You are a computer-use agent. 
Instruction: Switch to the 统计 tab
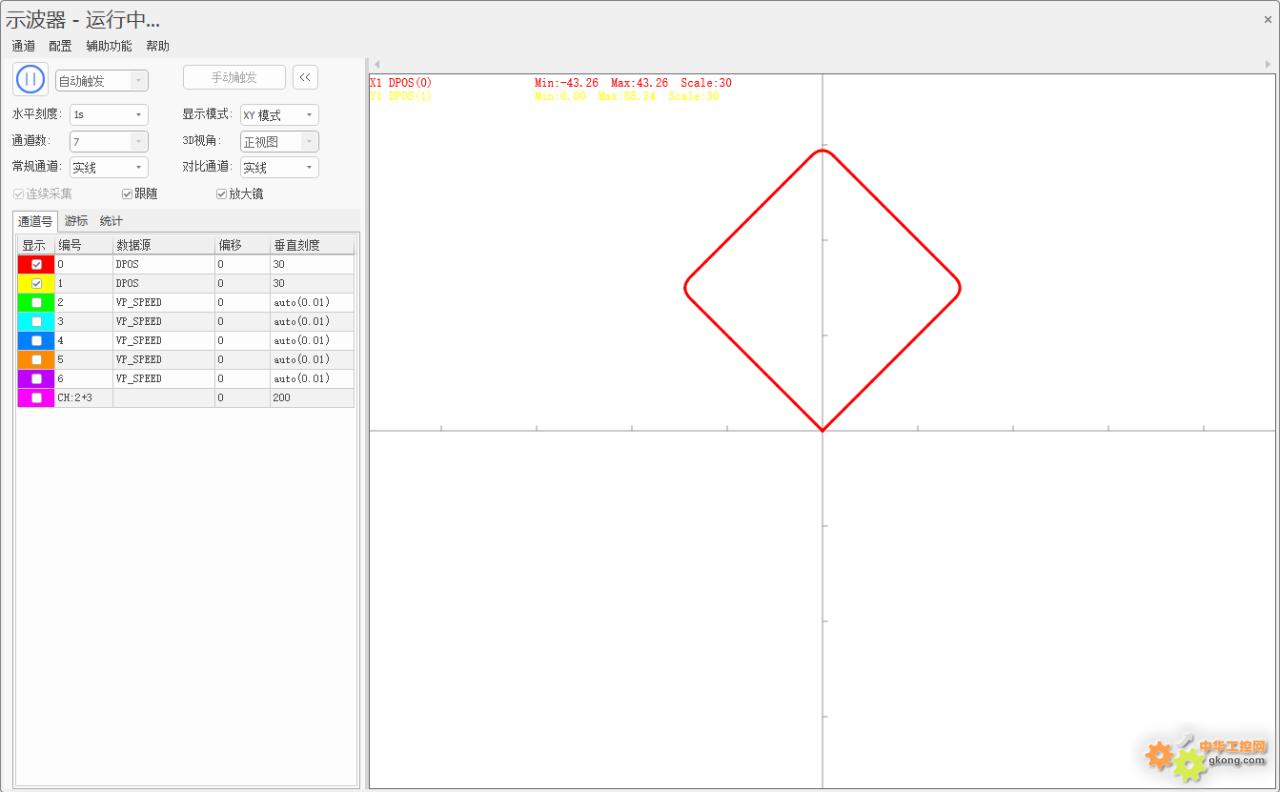[111, 221]
